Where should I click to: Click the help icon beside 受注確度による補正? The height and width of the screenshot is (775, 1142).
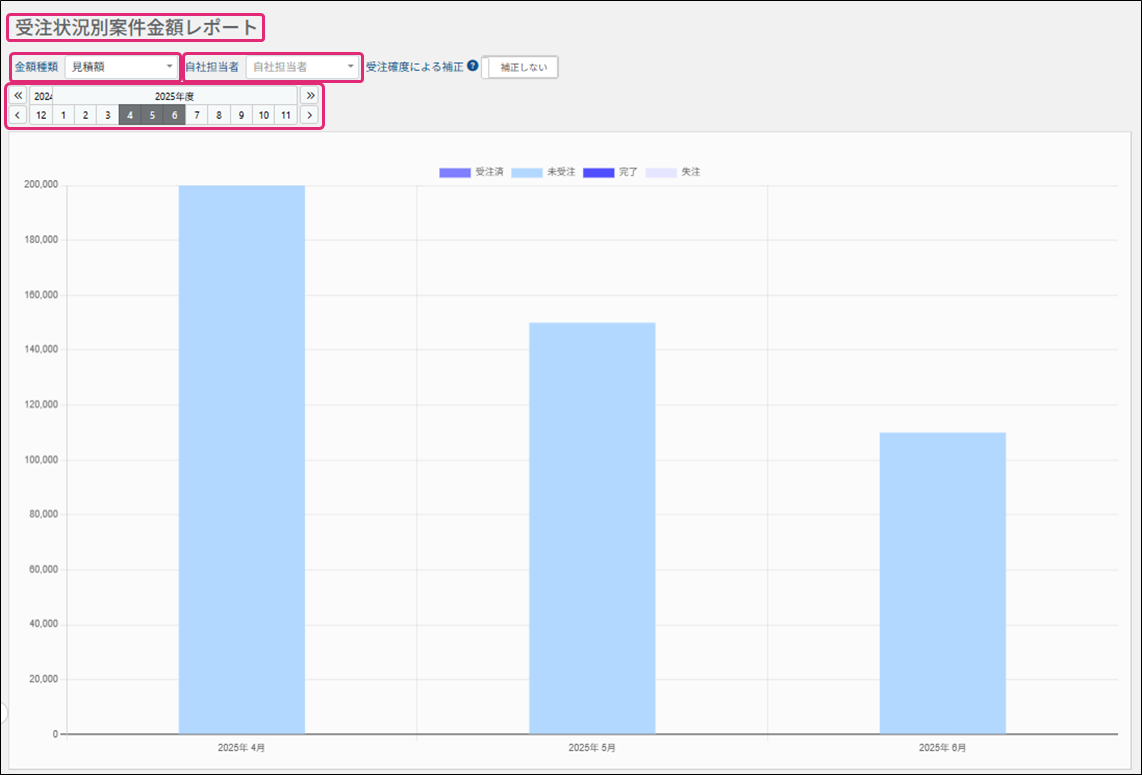473,66
